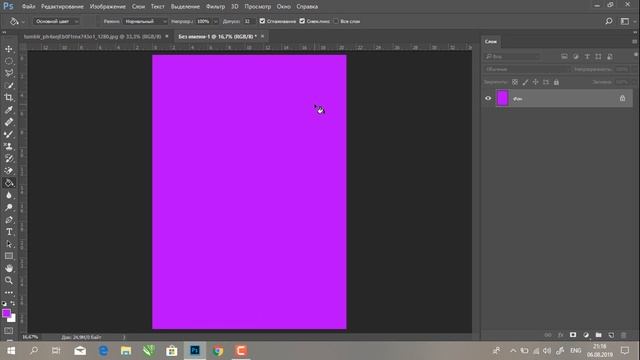640x360 pixels.
Task: Toggle the Смежные пиксели checkbox
Action: click(302, 21)
